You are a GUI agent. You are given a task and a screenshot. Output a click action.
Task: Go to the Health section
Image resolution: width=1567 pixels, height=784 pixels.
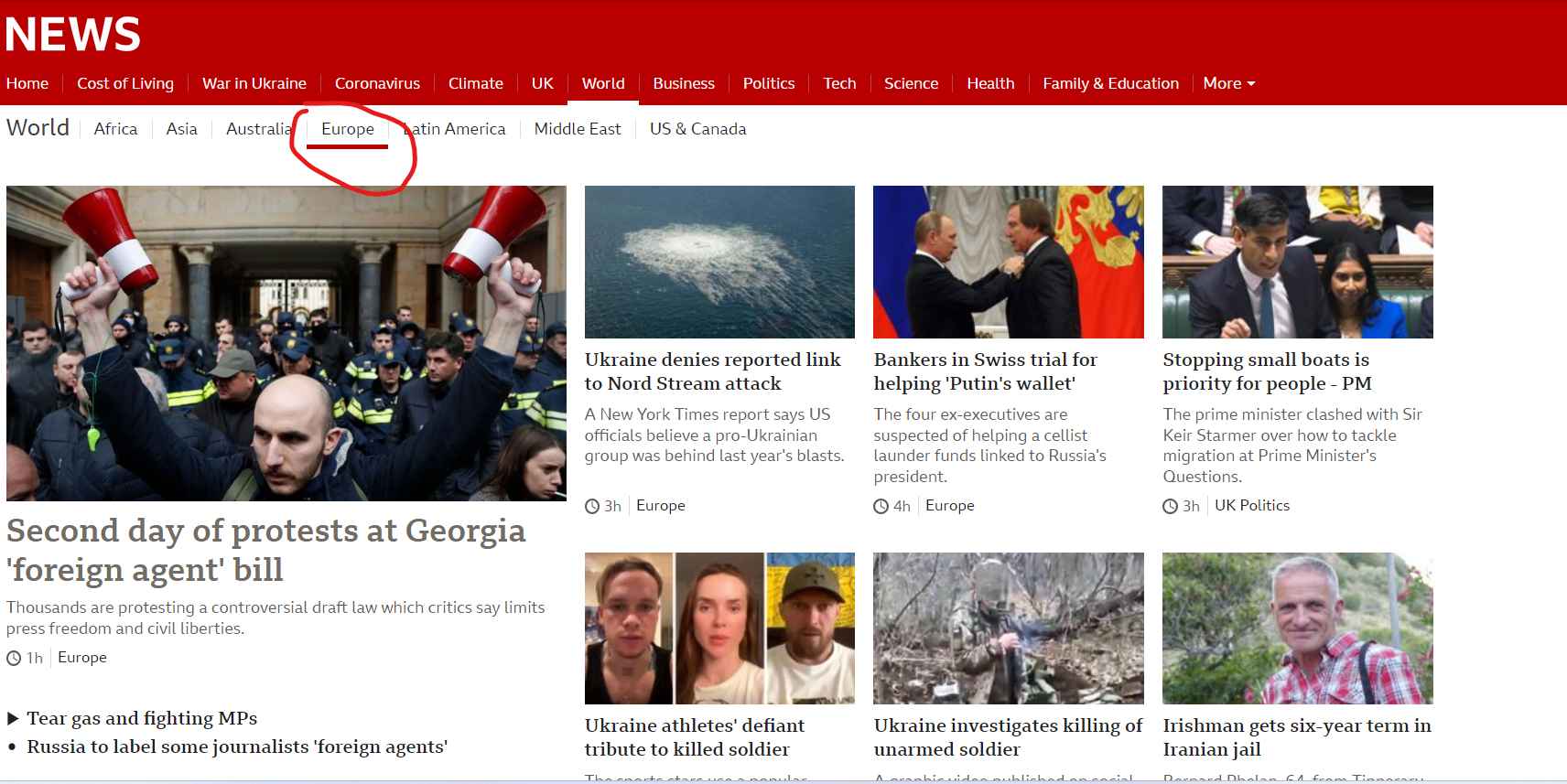coord(990,83)
